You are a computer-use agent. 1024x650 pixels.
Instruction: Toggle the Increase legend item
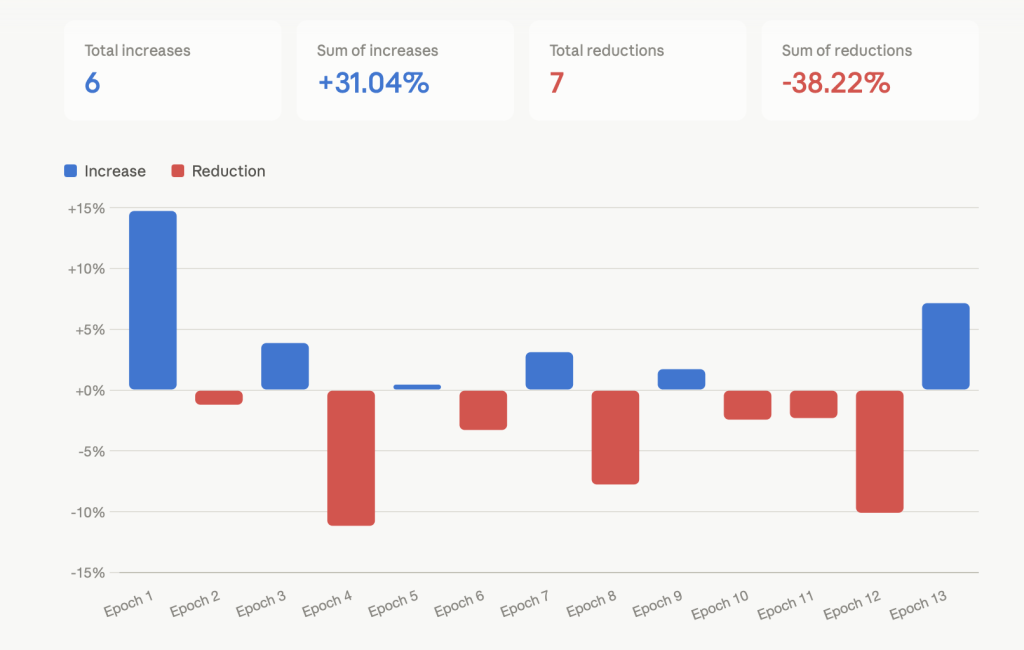tap(104, 171)
